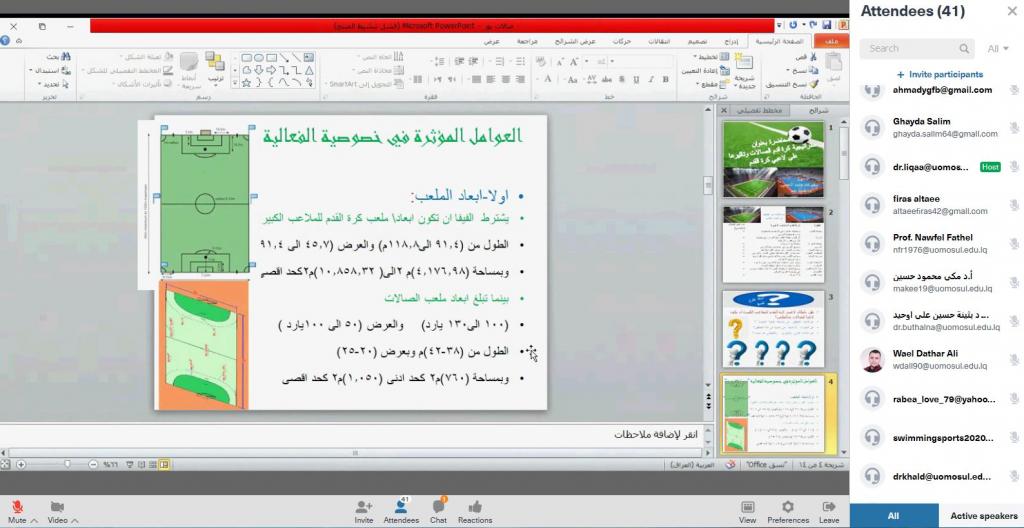Open the Chat panel
The width and height of the screenshot is (1024, 528).
438,507
